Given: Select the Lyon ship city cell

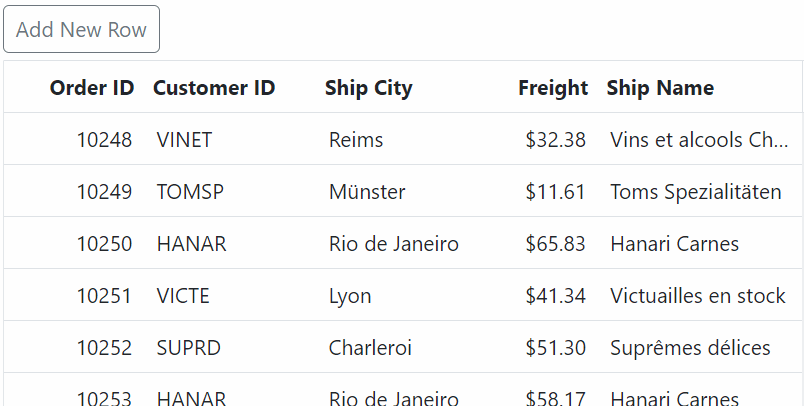Looking at the screenshot, I should point(350,296).
